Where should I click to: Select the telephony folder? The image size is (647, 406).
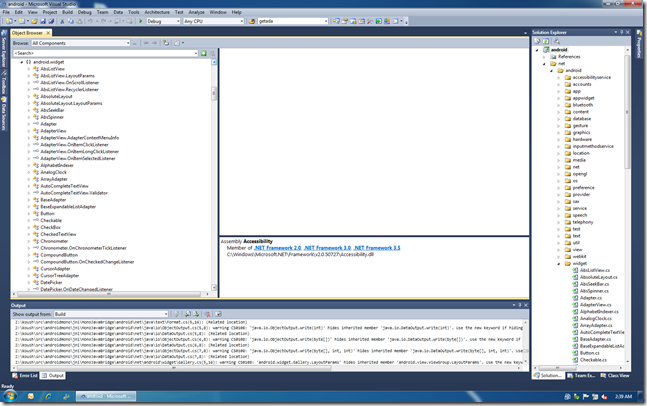583,222
